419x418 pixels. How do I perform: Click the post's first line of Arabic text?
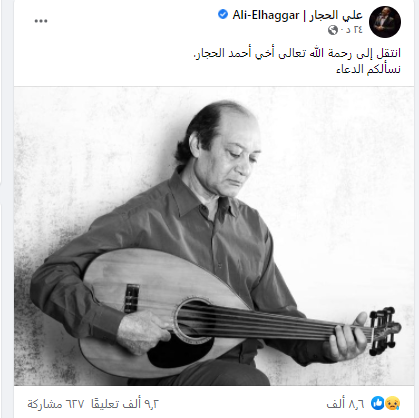297,53
